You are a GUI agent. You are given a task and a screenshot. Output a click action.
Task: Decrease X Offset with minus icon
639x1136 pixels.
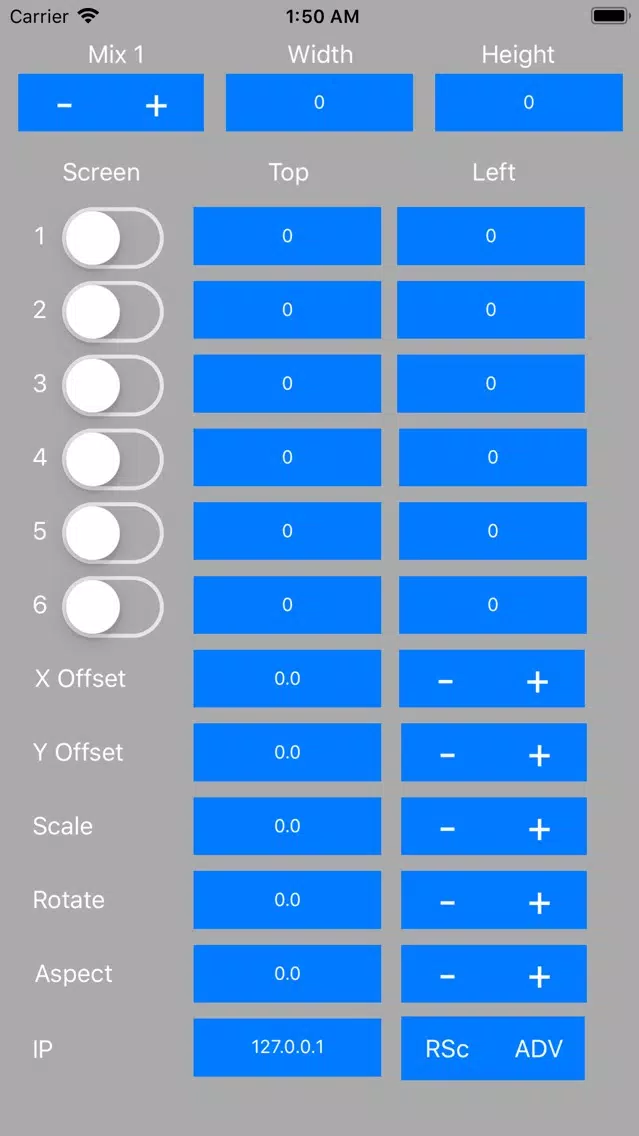coord(446,681)
